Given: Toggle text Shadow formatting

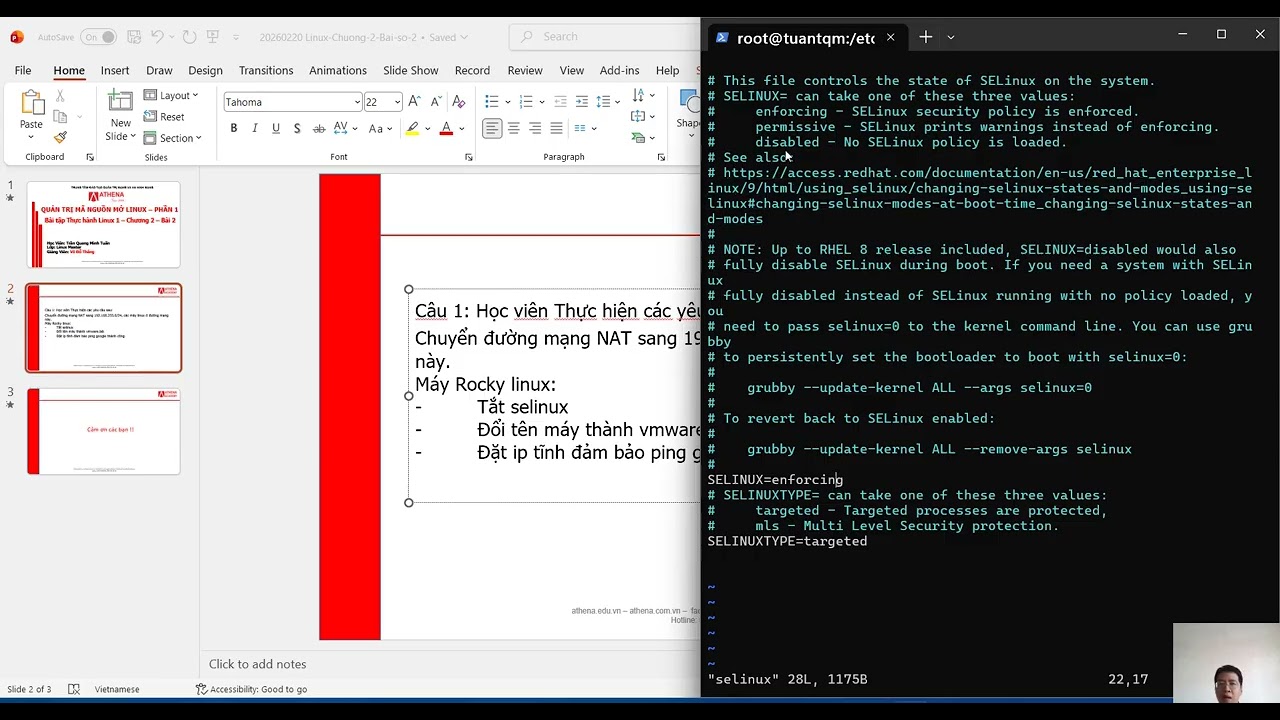Looking at the screenshot, I should point(297,128).
